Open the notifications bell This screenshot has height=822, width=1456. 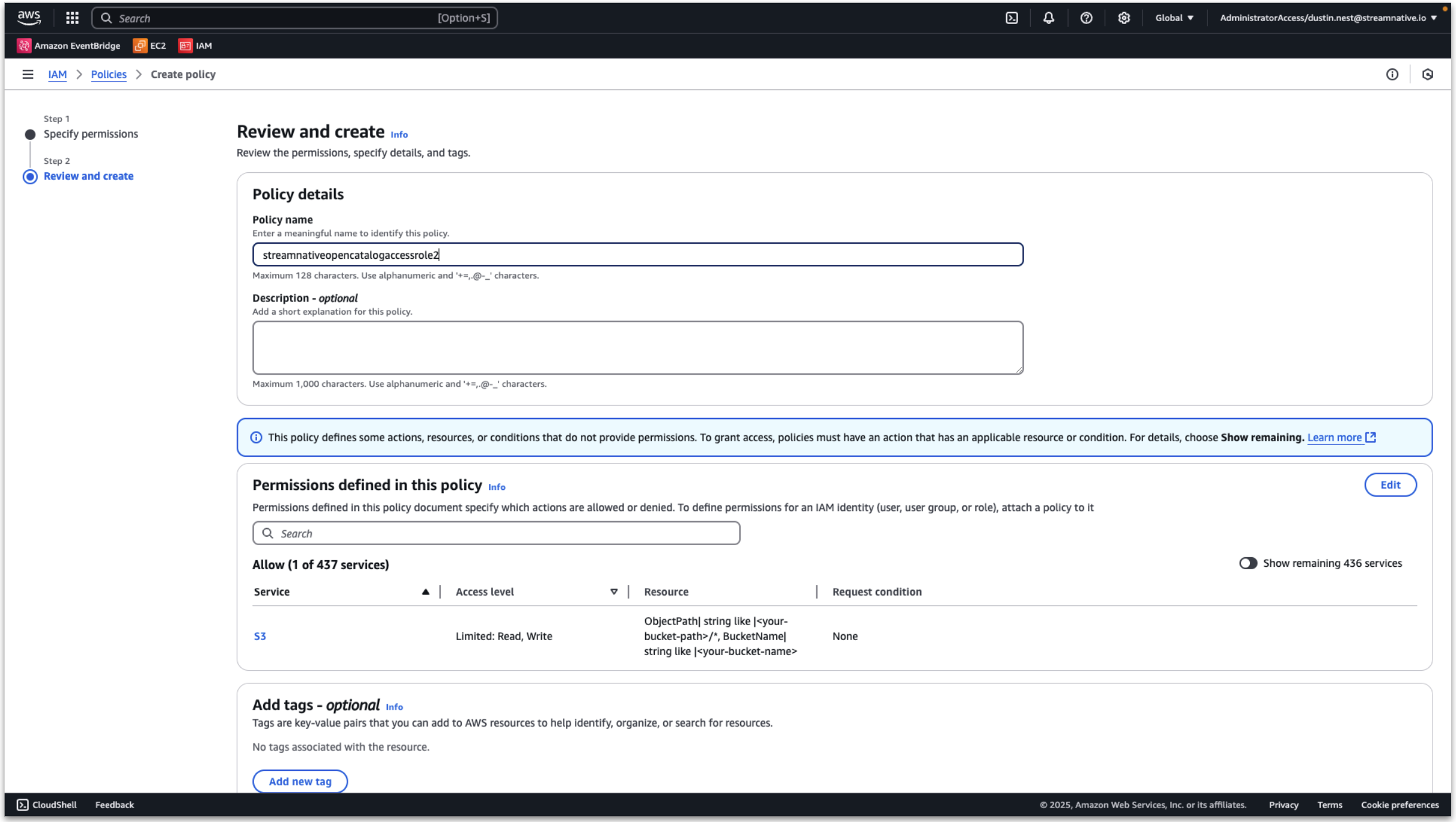tap(1048, 17)
